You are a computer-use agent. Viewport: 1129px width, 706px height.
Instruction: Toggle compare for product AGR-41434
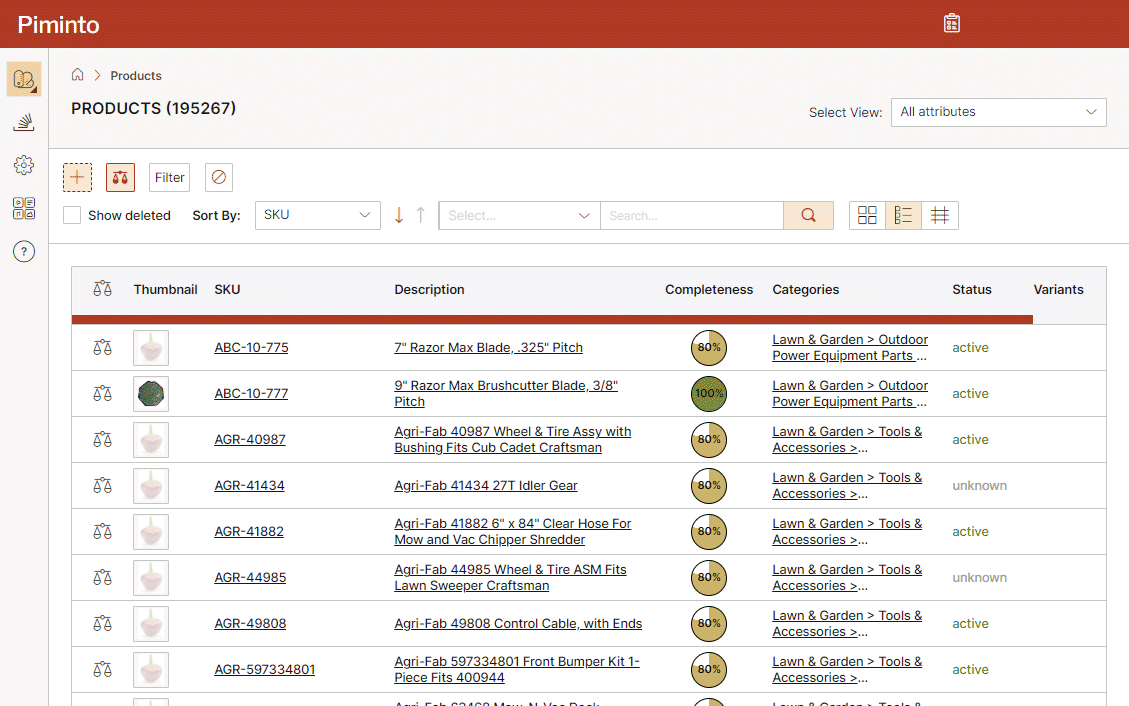click(x=102, y=485)
